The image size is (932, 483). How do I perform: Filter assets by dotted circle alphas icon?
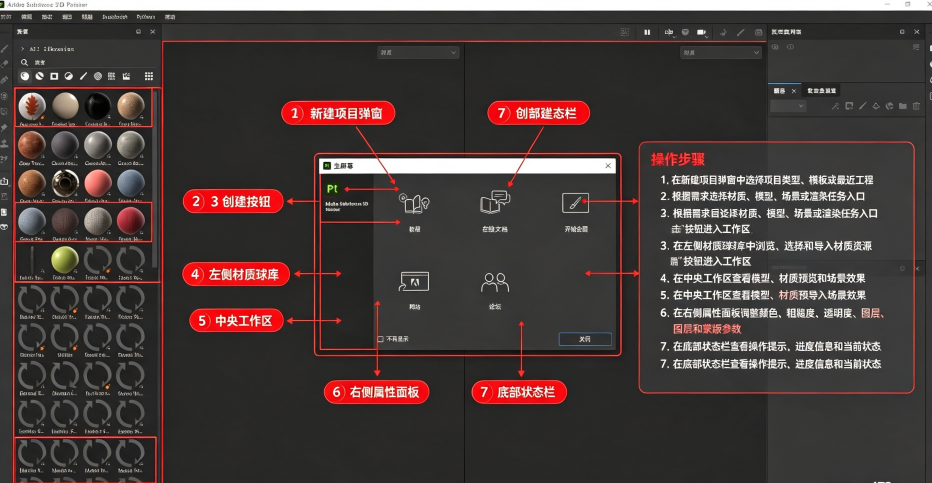pos(97,76)
